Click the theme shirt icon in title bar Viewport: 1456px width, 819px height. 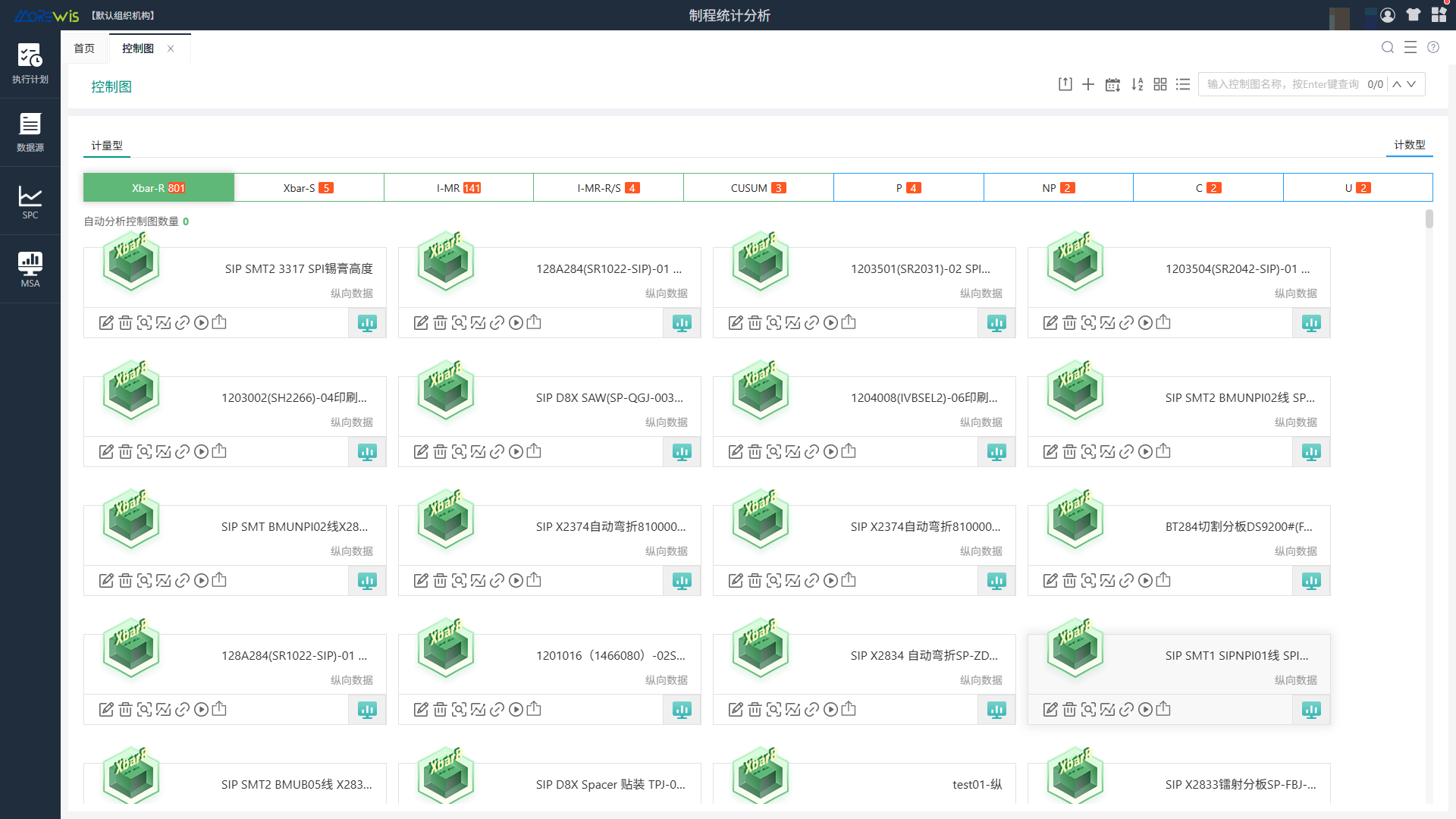coord(1414,14)
